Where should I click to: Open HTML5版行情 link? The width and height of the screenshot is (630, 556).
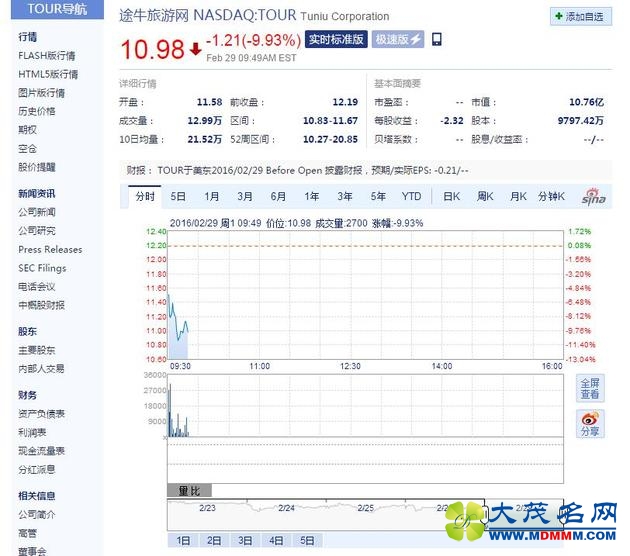[48, 74]
